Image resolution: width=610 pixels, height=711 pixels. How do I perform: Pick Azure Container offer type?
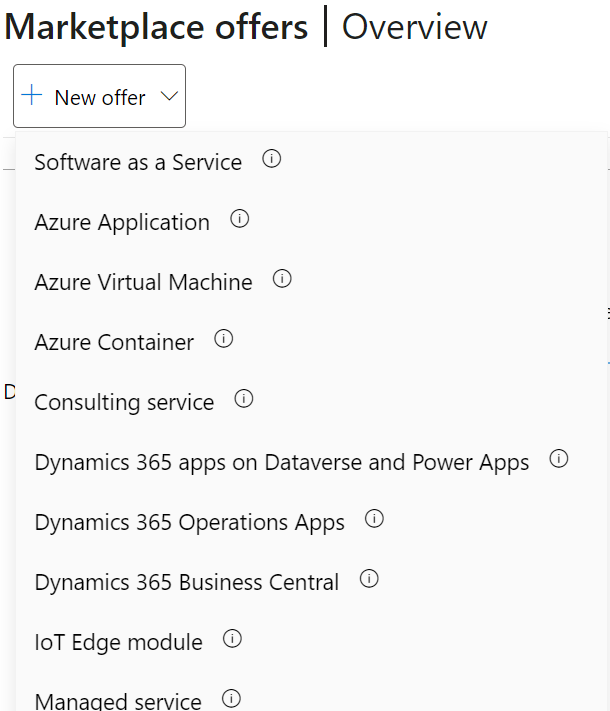114,342
